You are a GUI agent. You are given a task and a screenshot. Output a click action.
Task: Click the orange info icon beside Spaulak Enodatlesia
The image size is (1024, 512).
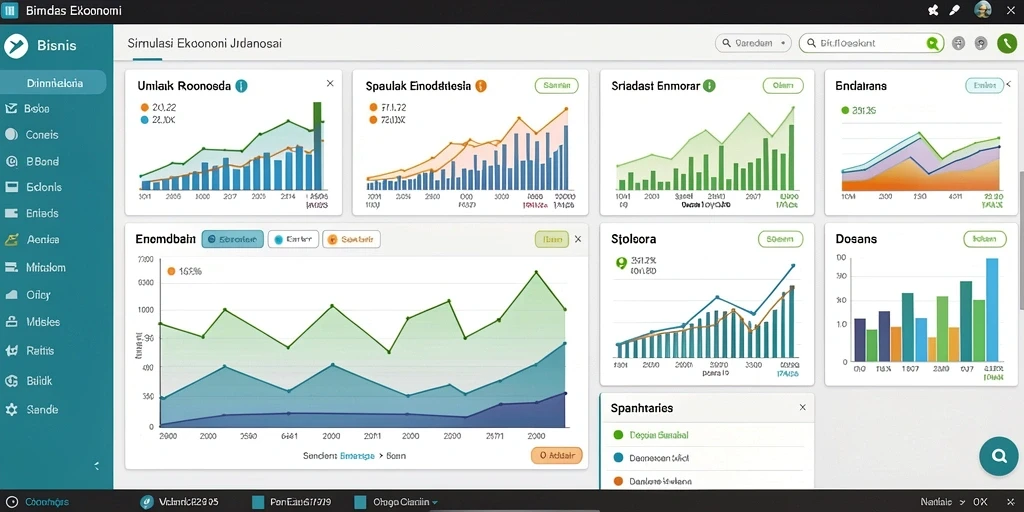coord(481,86)
